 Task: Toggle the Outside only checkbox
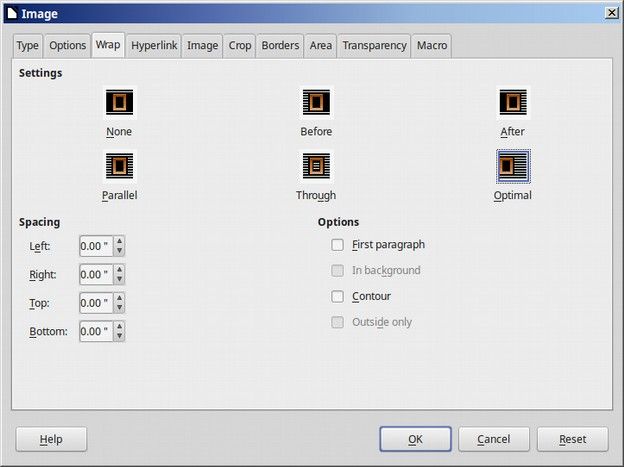[x=337, y=322]
